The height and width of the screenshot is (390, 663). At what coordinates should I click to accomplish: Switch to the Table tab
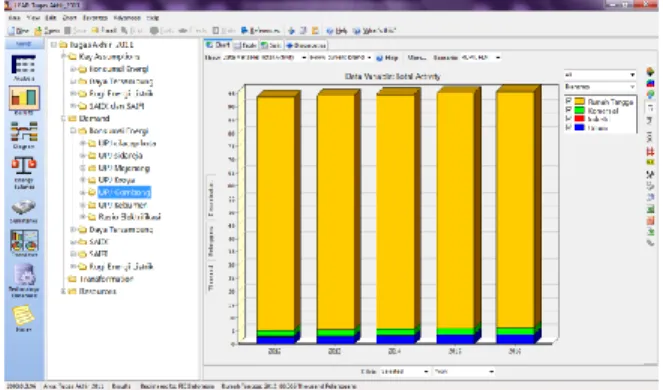(x=246, y=45)
